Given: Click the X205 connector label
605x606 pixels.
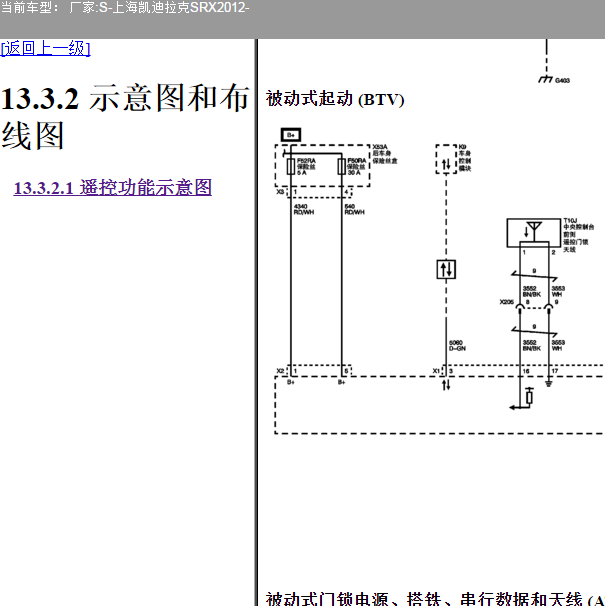Looking at the screenshot, I should click(506, 302).
